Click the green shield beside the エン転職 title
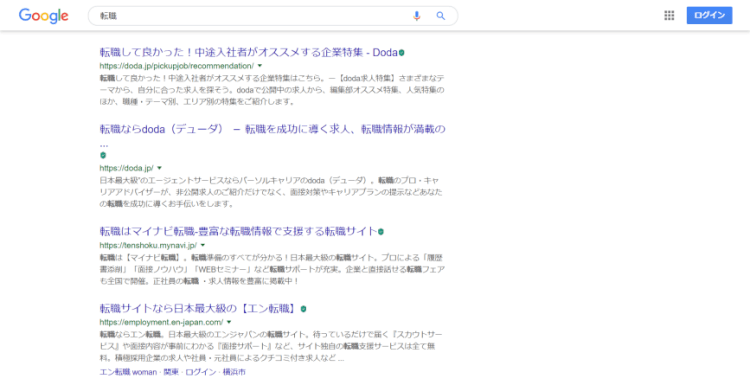Viewport: 750px width, 385px height. pos(303,309)
